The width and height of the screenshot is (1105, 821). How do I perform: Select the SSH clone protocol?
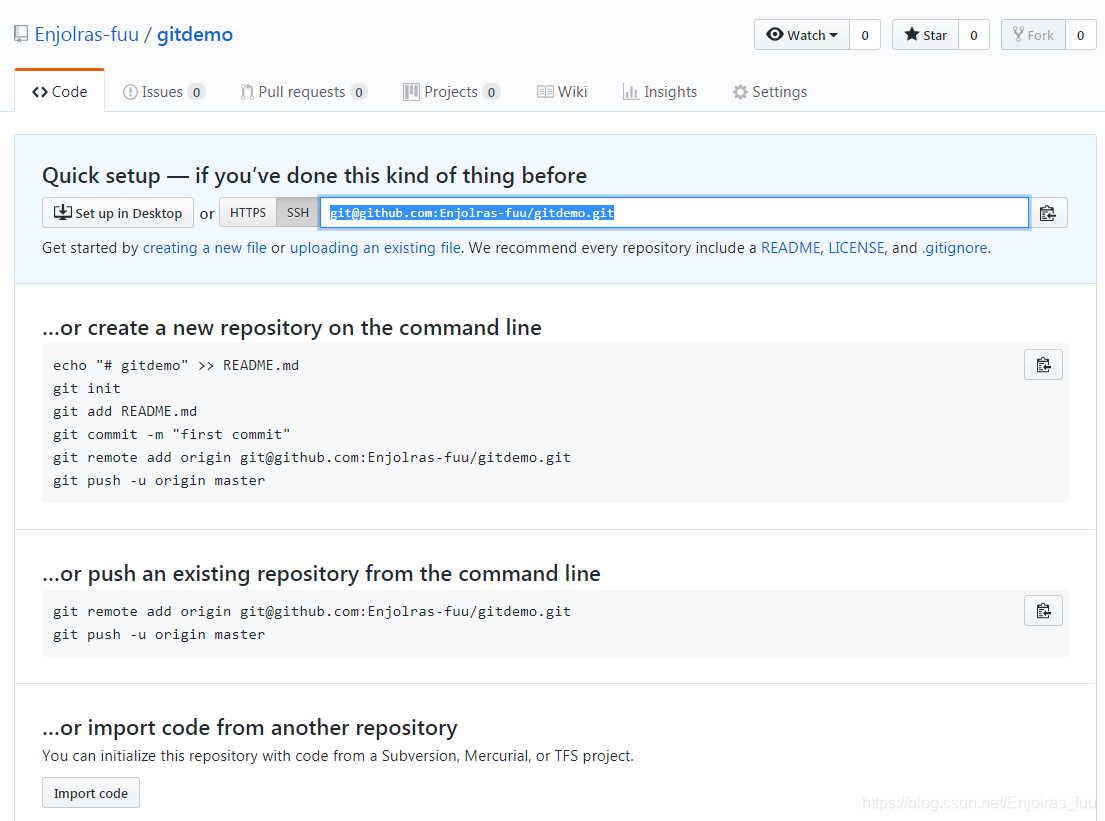pyautogui.click(x=297, y=212)
